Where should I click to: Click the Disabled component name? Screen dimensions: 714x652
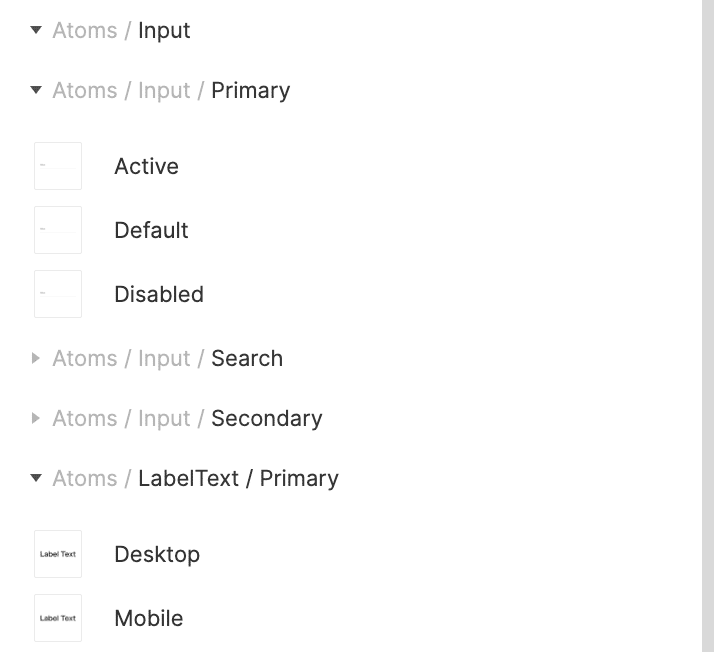click(x=159, y=294)
